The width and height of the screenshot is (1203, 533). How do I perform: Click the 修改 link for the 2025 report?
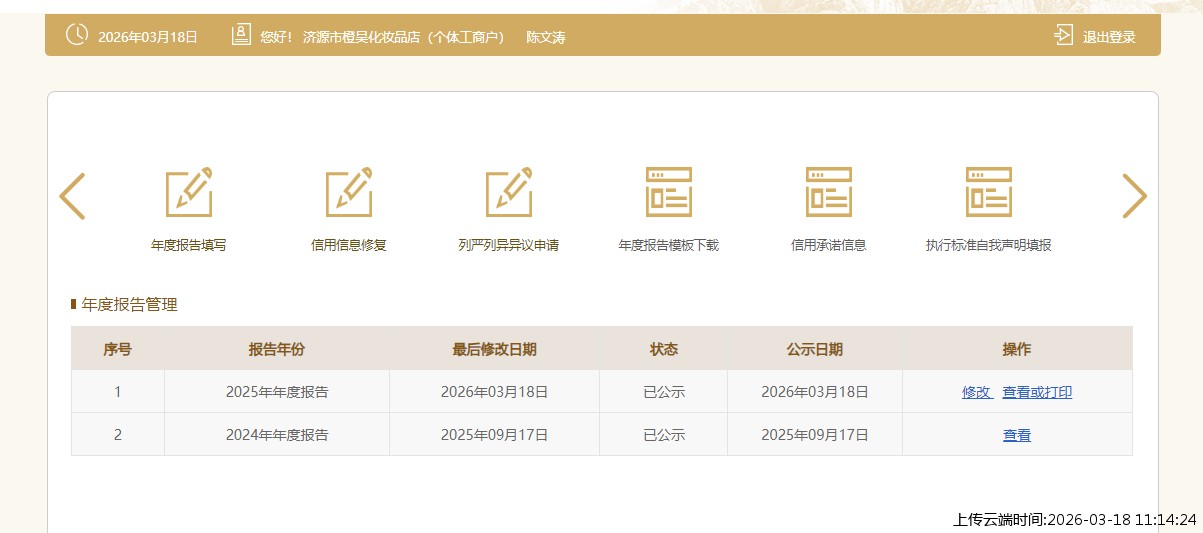tap(977, 393)
